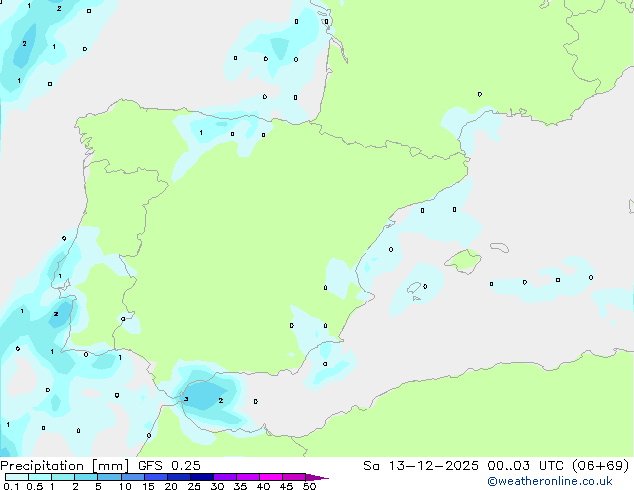Click the 15–20 mm blue legend swatch
Image resolution: width=634 pixels, height=490 pixels.
tap(156, 477)
